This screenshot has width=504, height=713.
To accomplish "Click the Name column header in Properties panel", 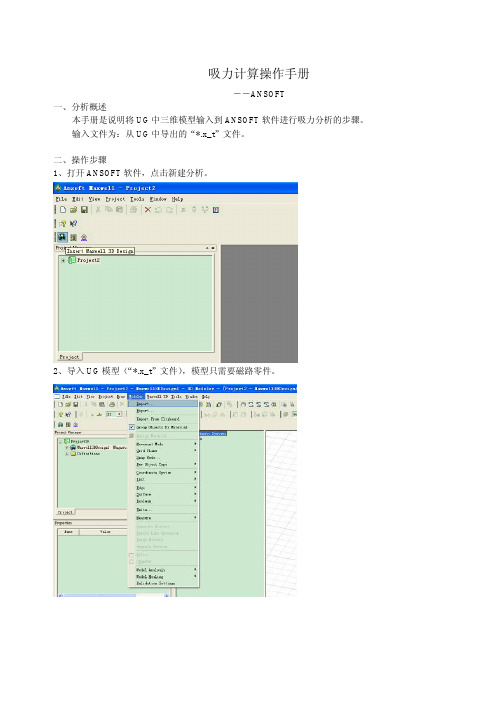I will (x=68, y=532).
